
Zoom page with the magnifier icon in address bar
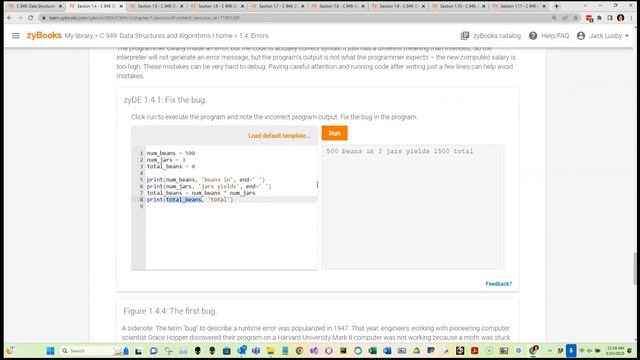coord(554,18)
